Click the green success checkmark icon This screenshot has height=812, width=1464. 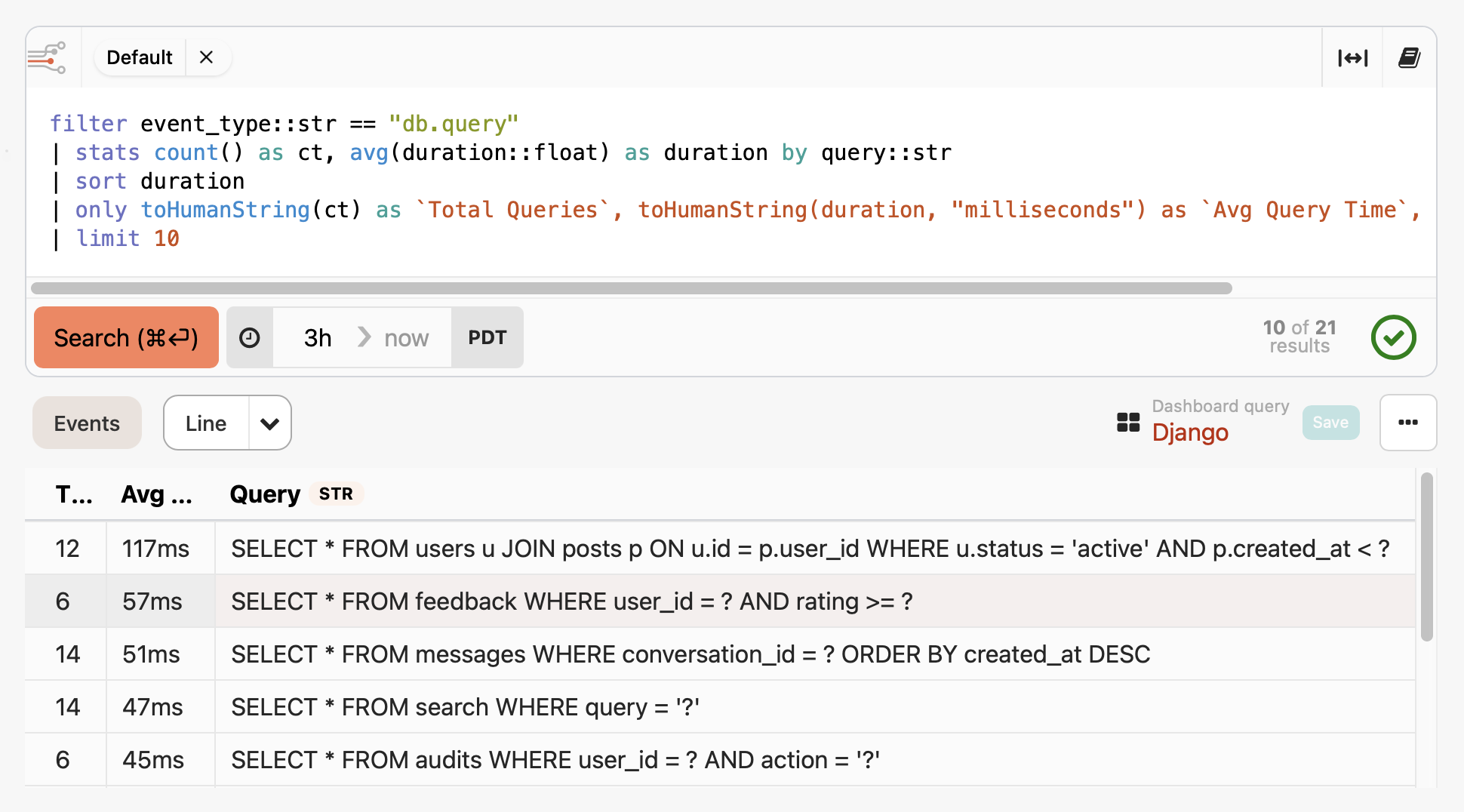click(x=1393, y=337)
